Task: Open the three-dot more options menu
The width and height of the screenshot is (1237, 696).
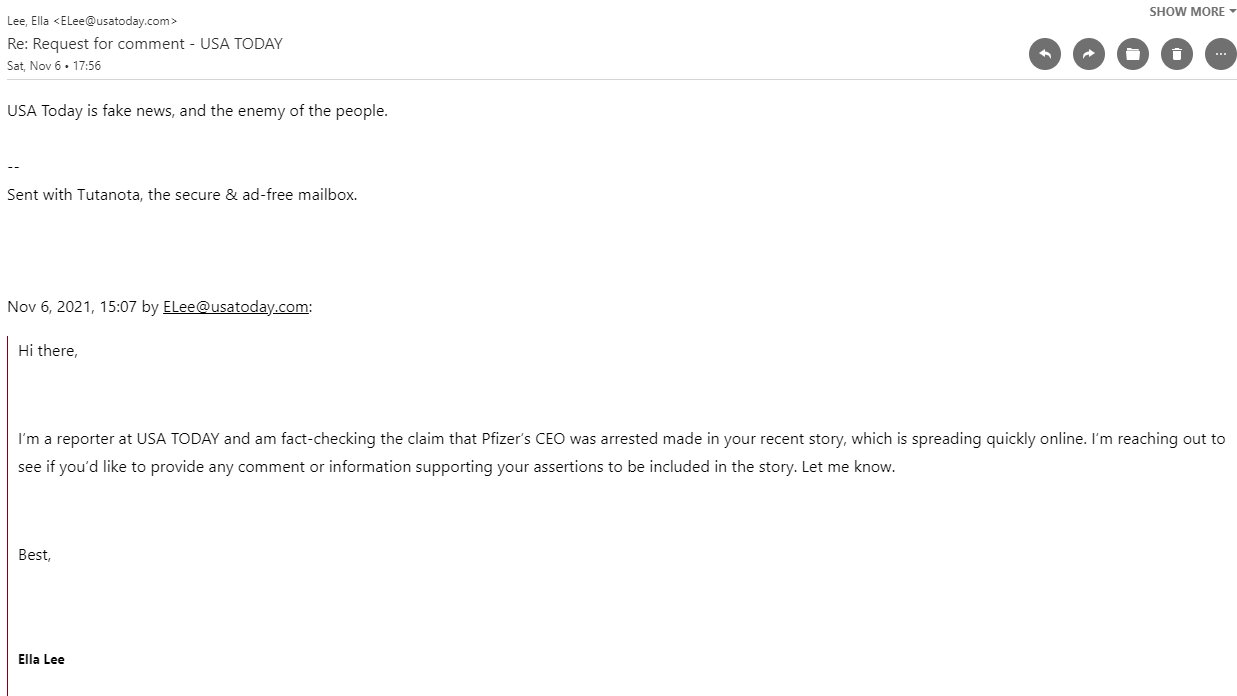Action: (x=1220, y=54)
